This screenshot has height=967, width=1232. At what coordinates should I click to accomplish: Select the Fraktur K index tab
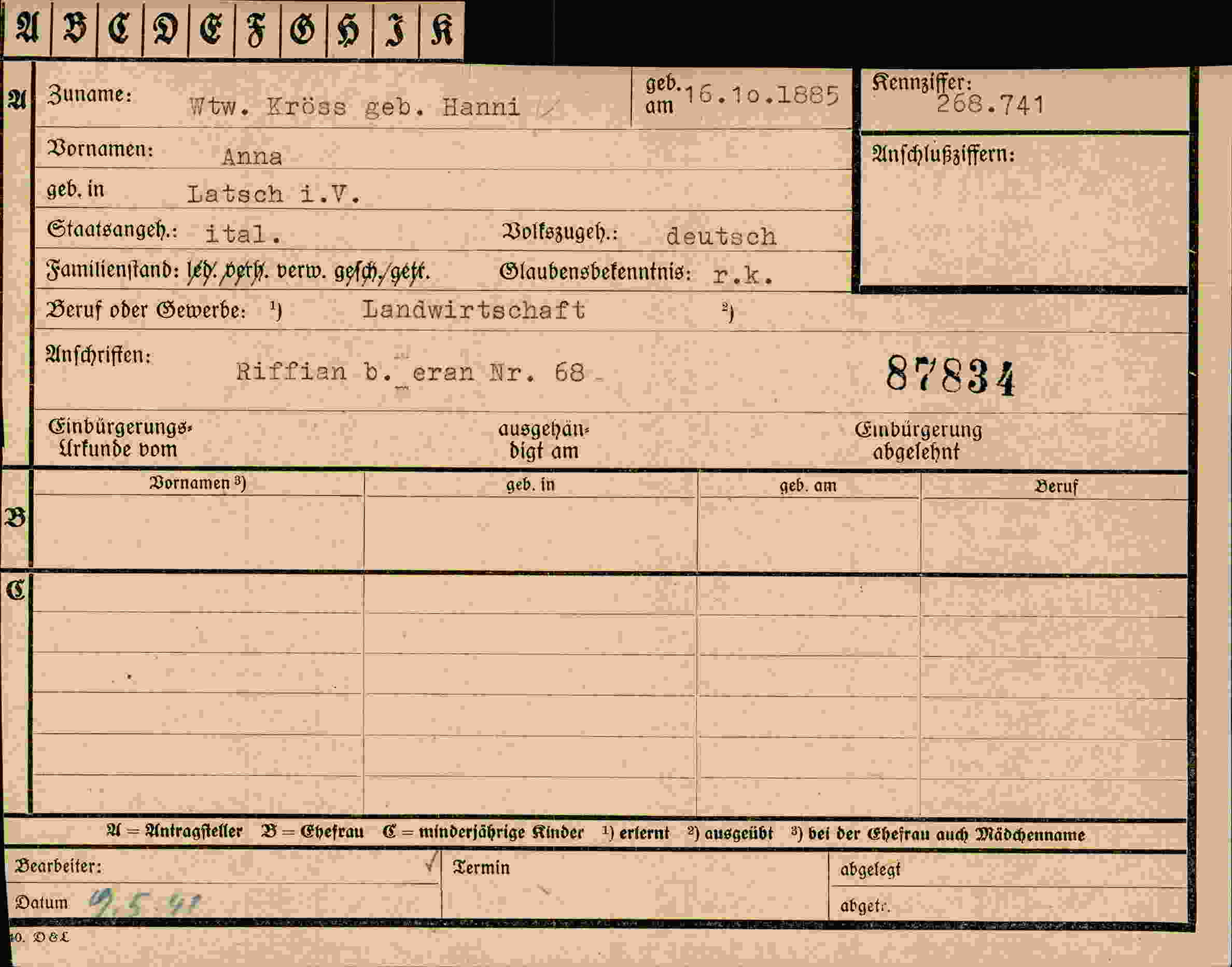pos(442,31)
